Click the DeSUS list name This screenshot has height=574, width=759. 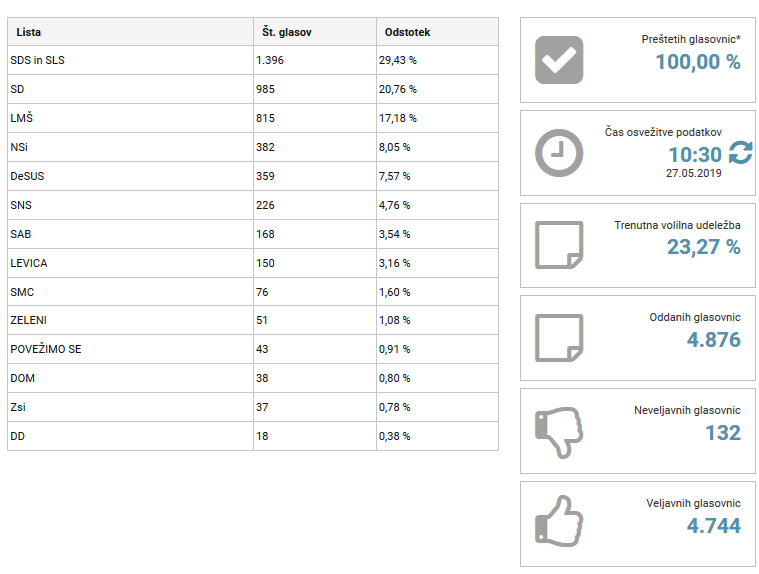(x=27, y=176)
